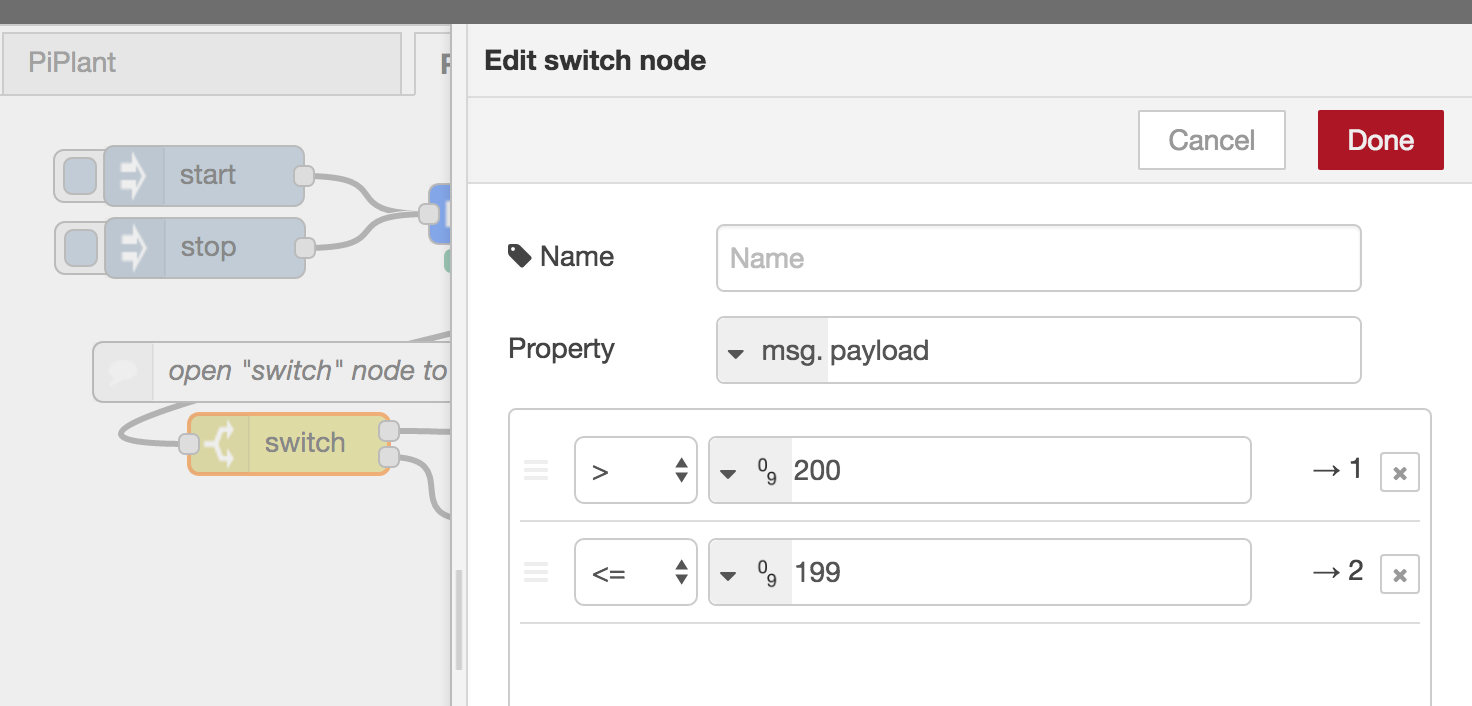Click the Done button
1472x706 pixels.
(x=1380, y=140)
